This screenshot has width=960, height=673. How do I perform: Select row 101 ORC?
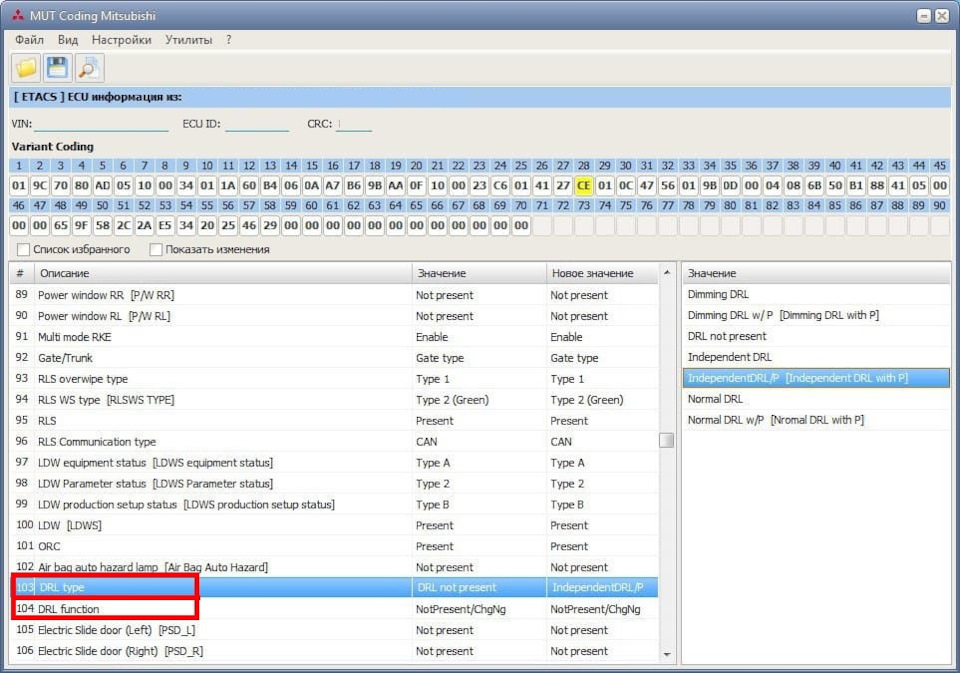click(x=334, y=546)
